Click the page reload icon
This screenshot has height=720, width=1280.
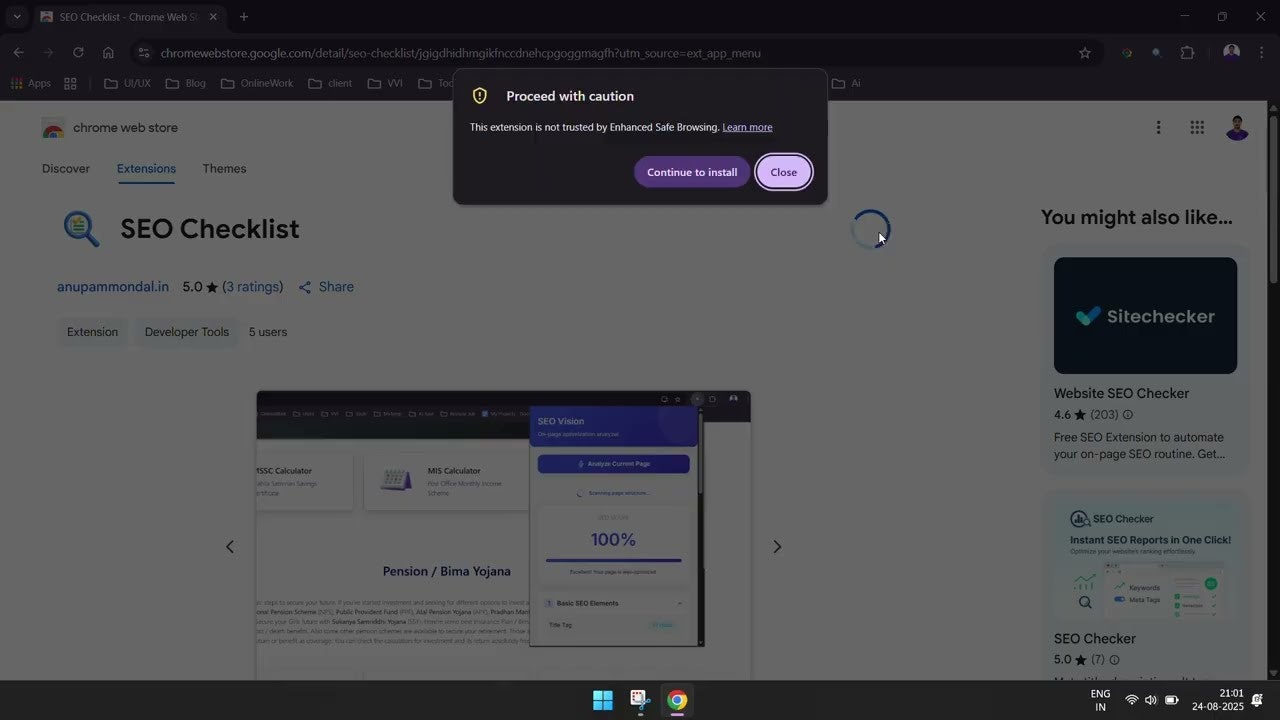[78, 53]
